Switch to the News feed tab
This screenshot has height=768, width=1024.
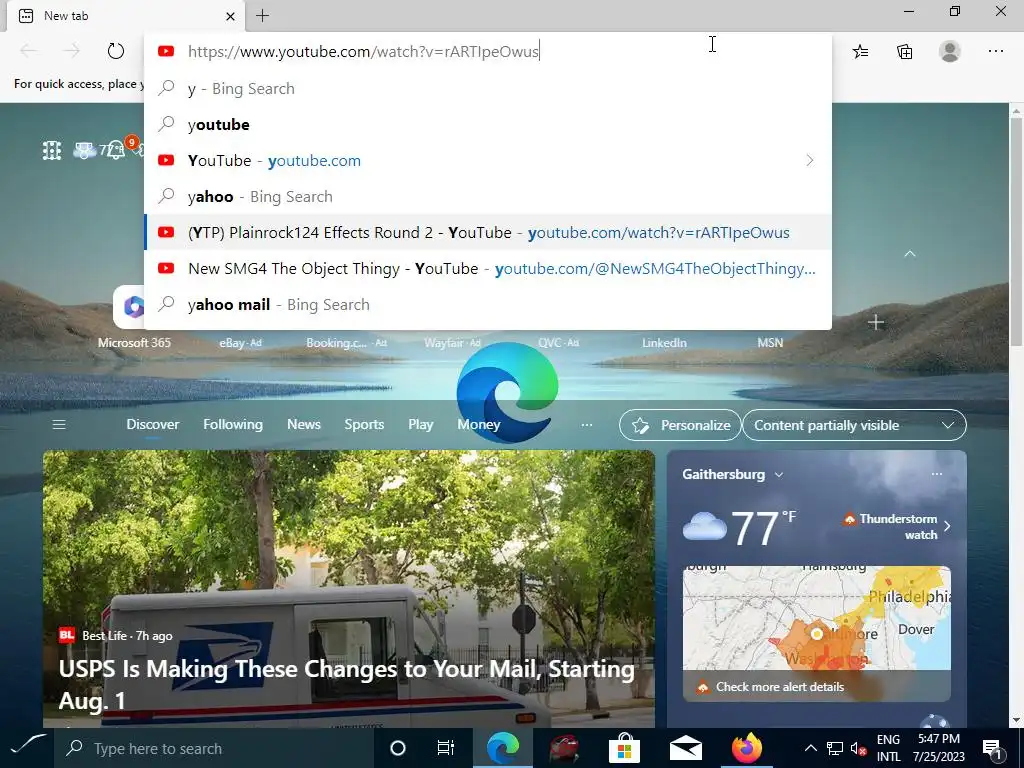click(304, 424)
